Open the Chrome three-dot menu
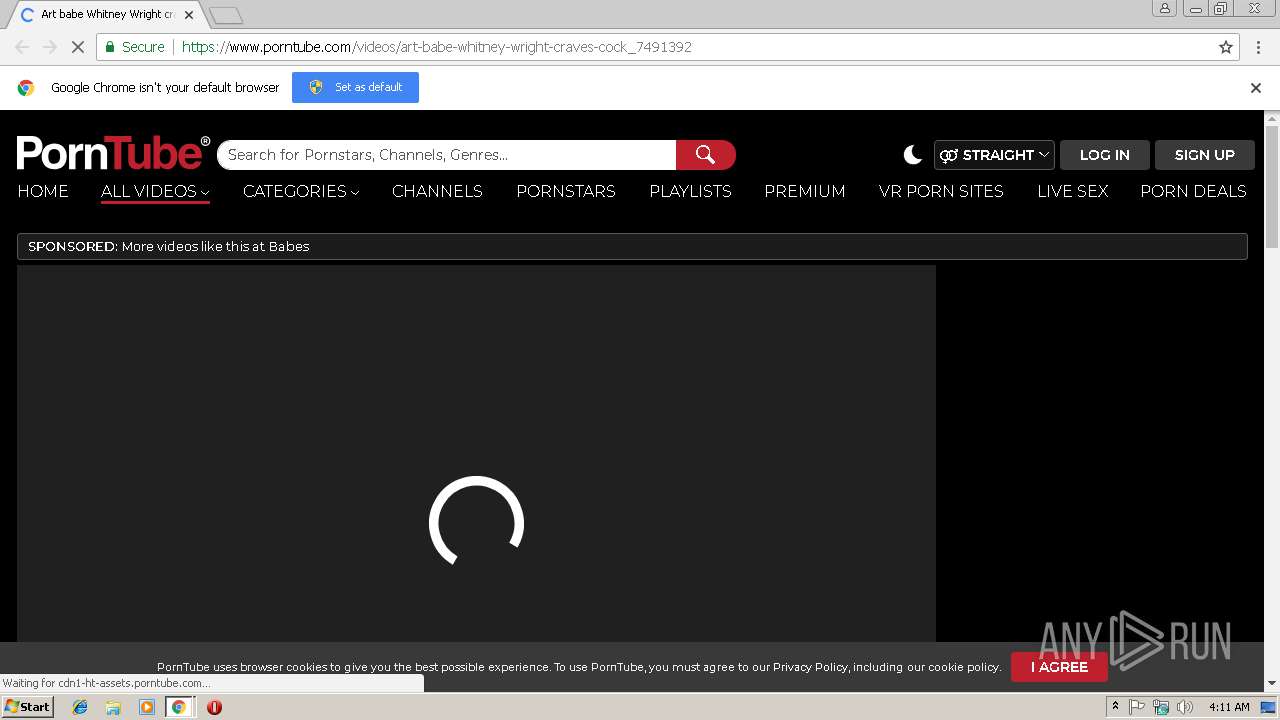1280x720 pixels. (1257, 47)
